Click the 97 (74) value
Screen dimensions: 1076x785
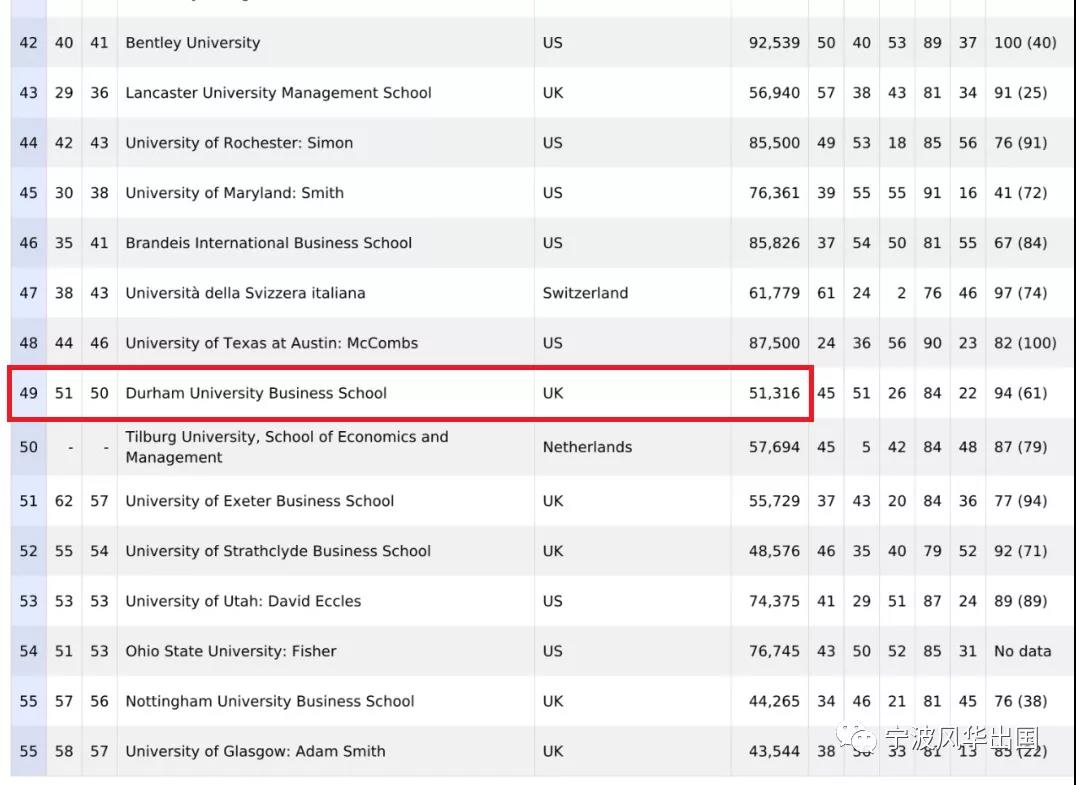click(1020, 293)
